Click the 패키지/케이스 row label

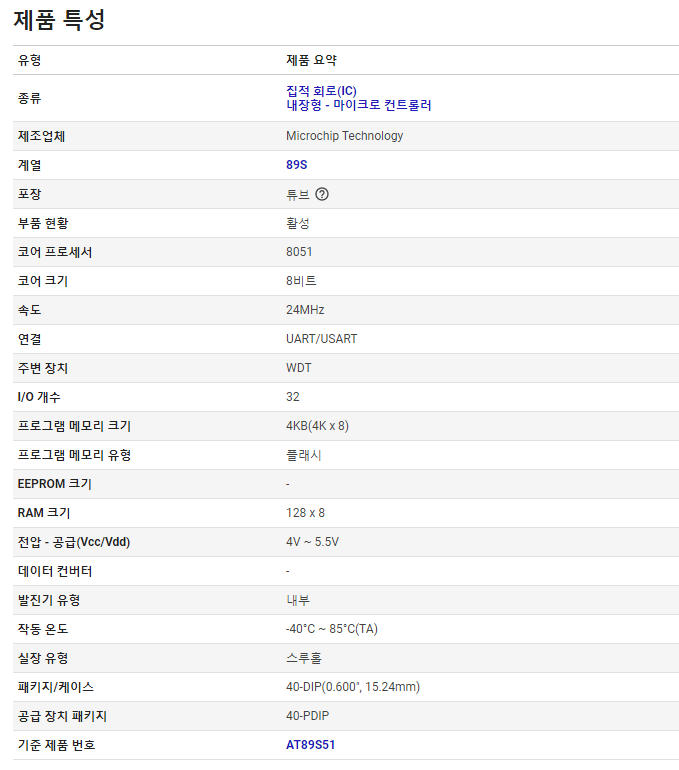(56, 687)
